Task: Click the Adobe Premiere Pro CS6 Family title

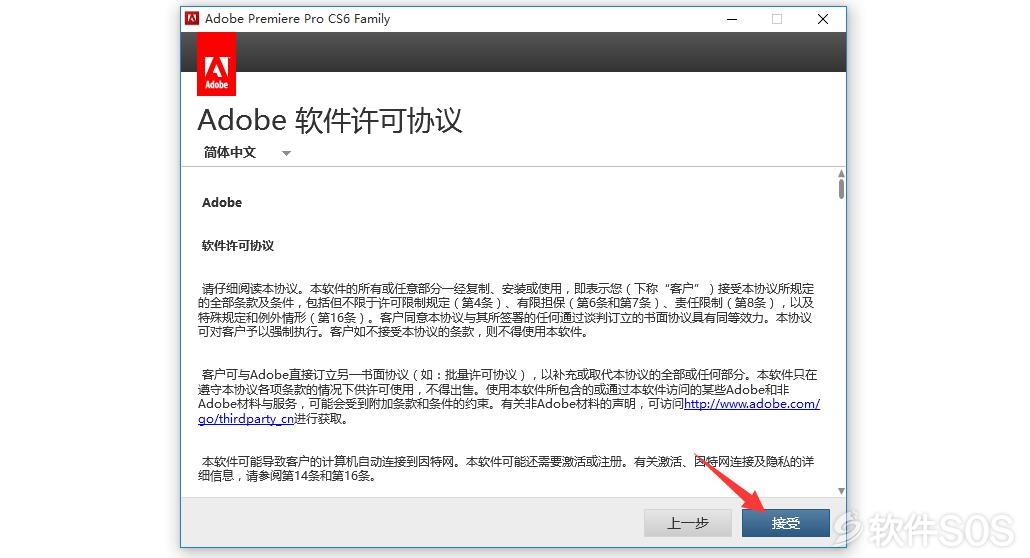Action: point(298,18)
